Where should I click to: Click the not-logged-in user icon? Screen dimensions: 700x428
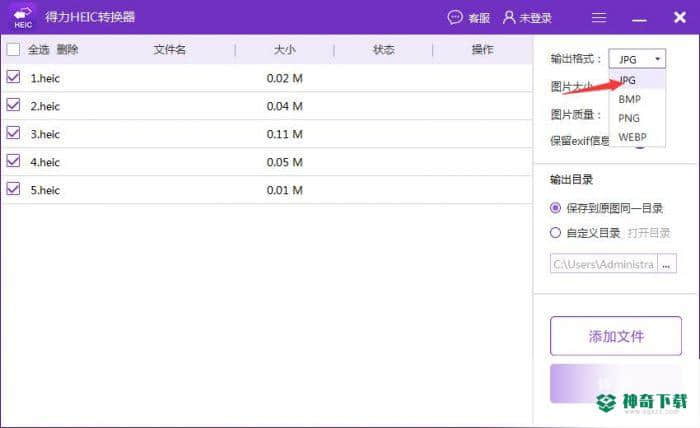pos(509,17)
